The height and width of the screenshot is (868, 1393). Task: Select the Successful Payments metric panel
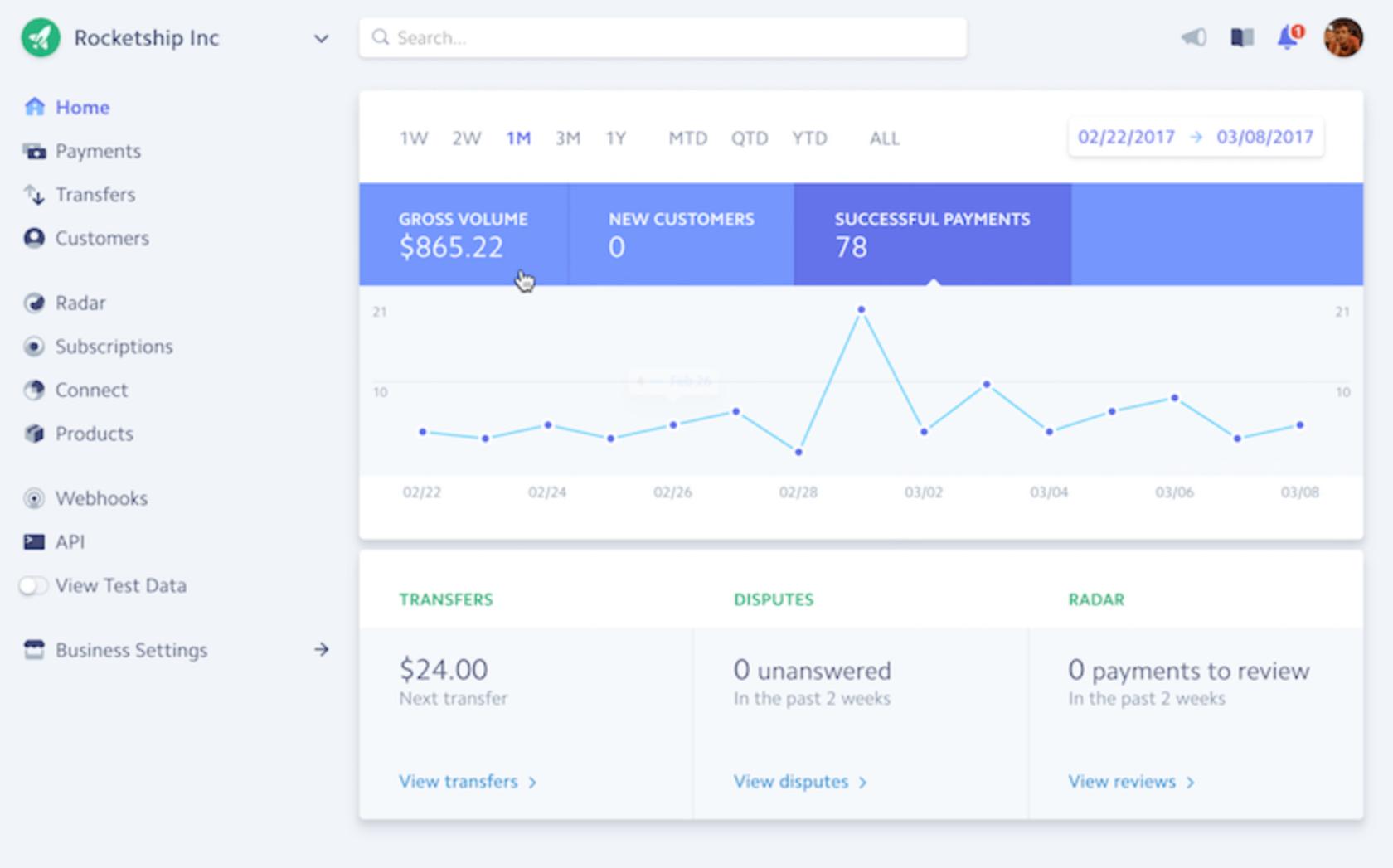click(x=932, y=235)
